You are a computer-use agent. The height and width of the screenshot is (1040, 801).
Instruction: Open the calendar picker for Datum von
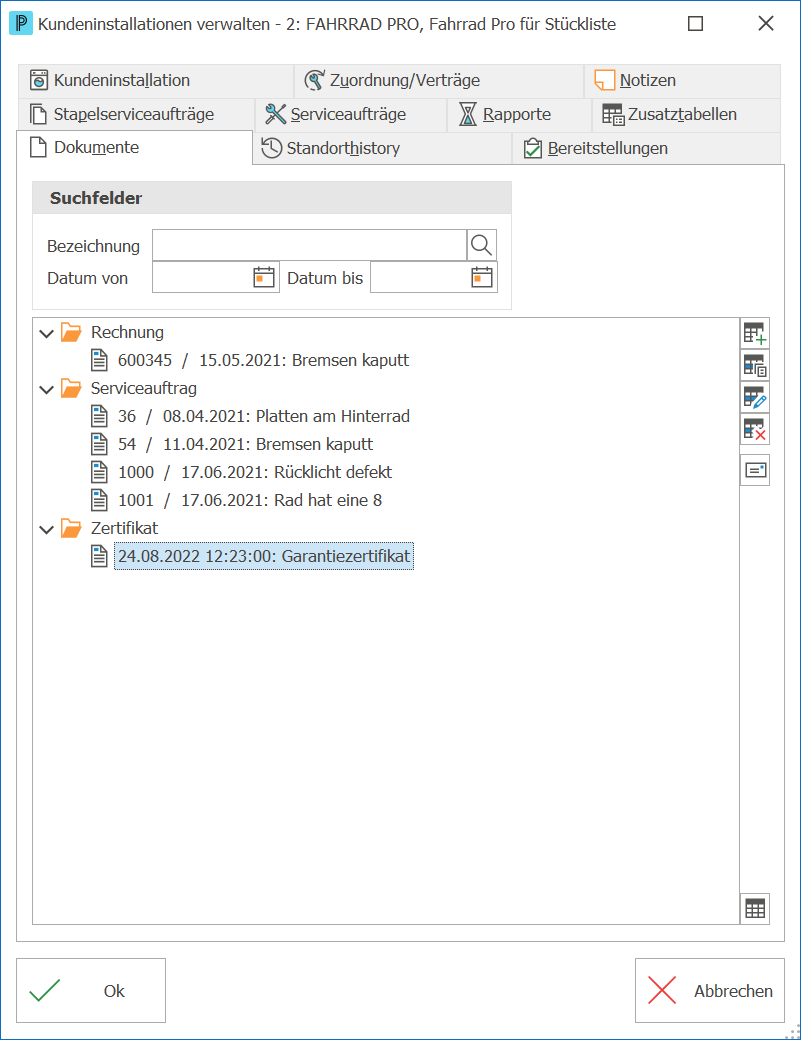264,277
